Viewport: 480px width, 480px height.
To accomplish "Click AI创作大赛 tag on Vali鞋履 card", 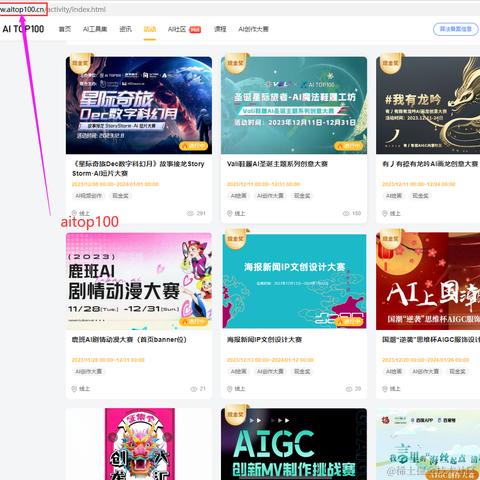I will 270,196.
